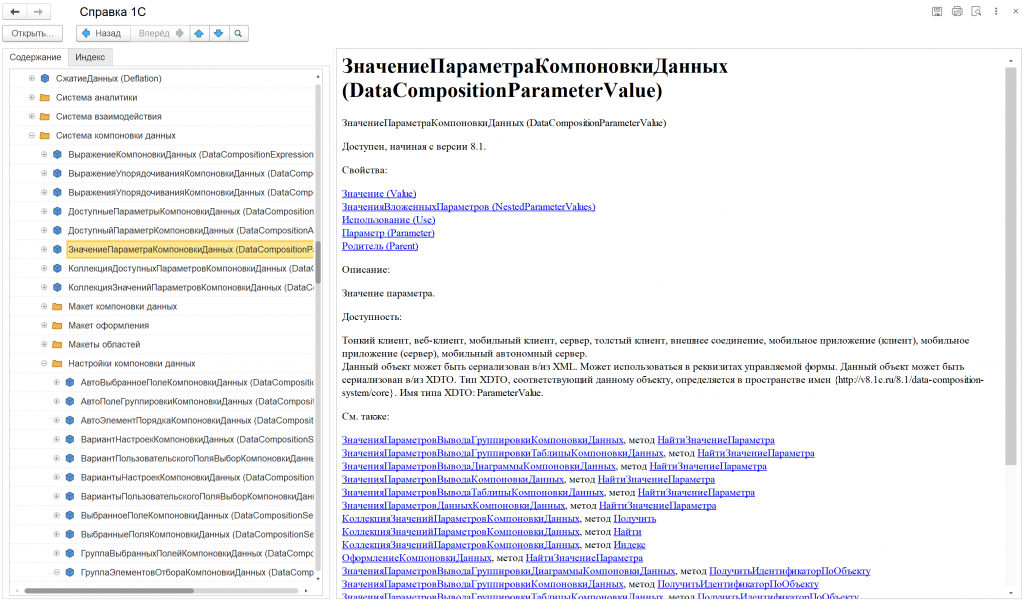Click the back arrow in title bar
This screenshot has width=1024, height=602.
pos(15,12)
